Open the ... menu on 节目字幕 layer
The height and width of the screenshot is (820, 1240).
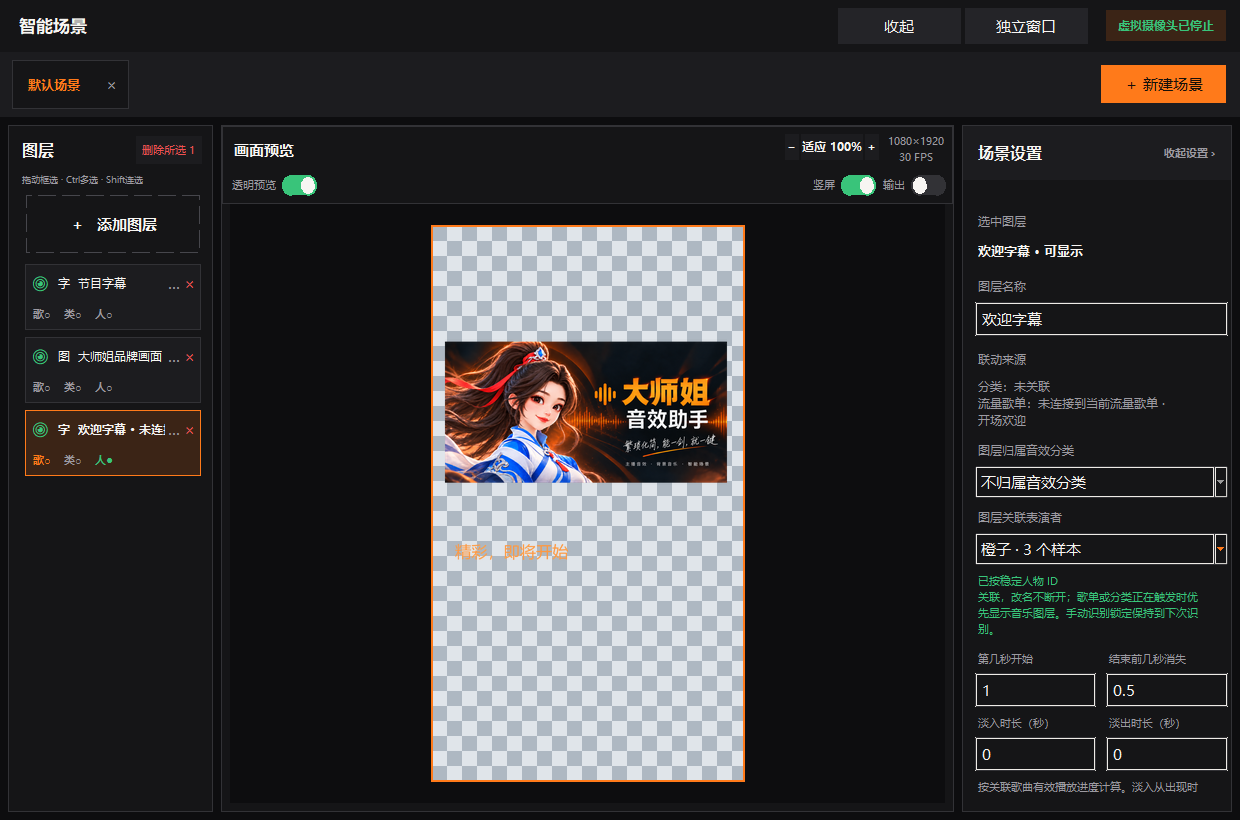(x=174, y=285)
